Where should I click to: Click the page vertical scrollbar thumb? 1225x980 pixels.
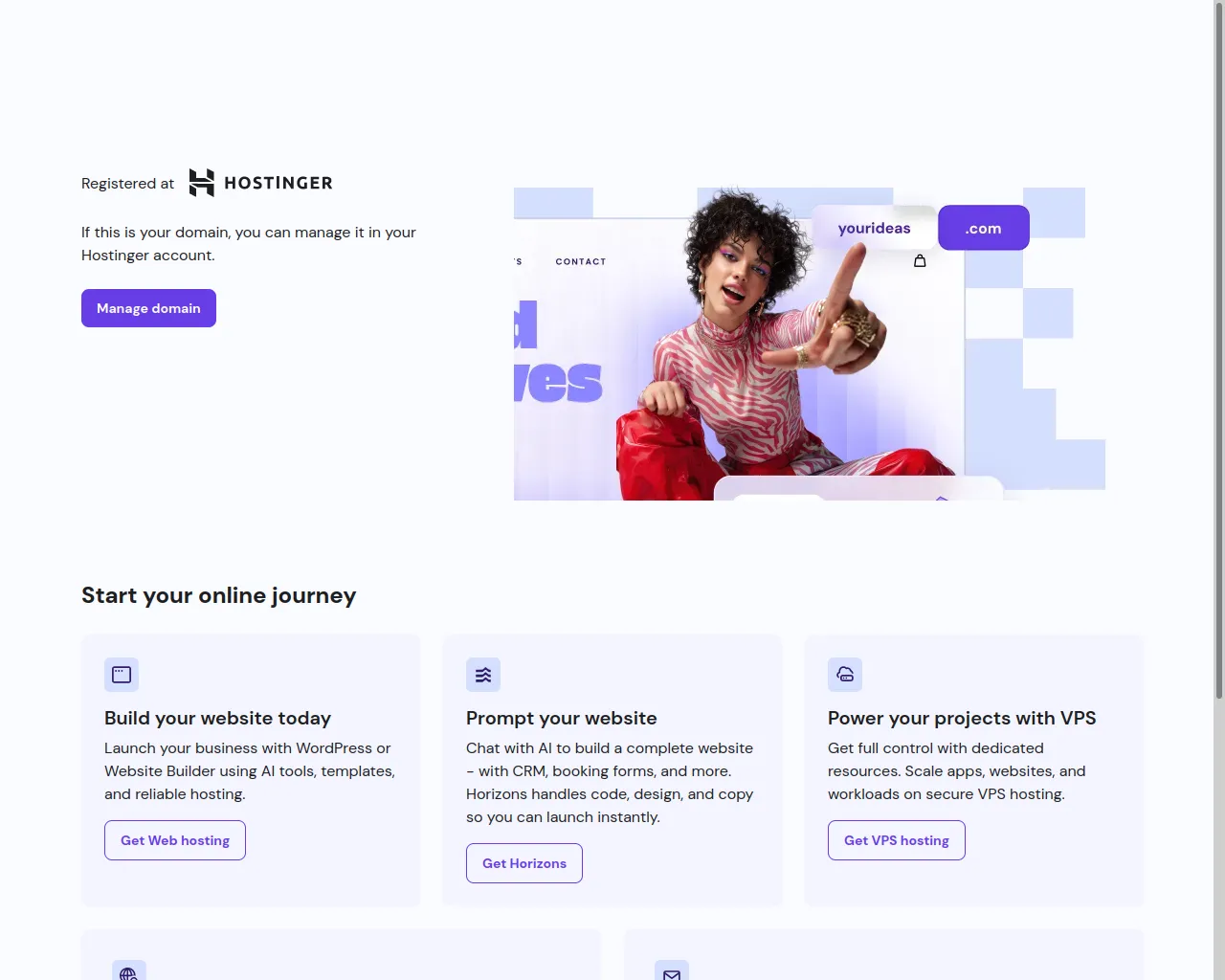(x=1219, y=349)
